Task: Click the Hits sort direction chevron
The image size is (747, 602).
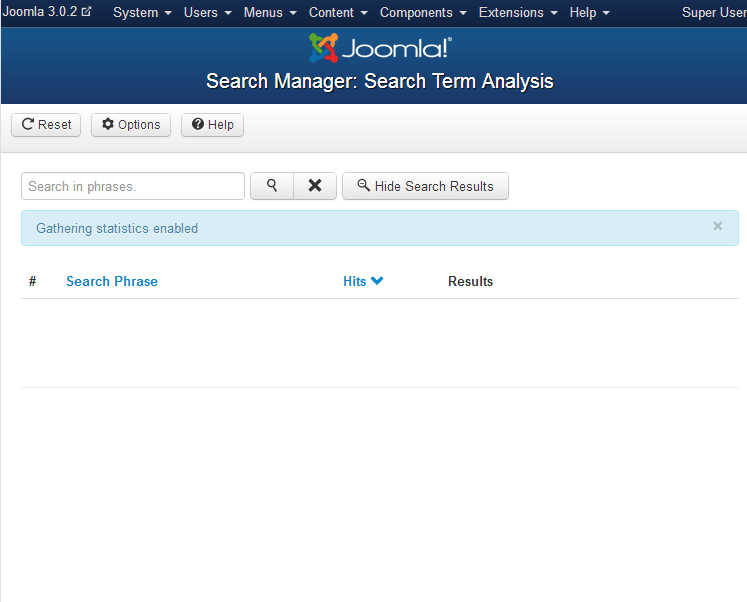Action: click(x=377, y=281)
